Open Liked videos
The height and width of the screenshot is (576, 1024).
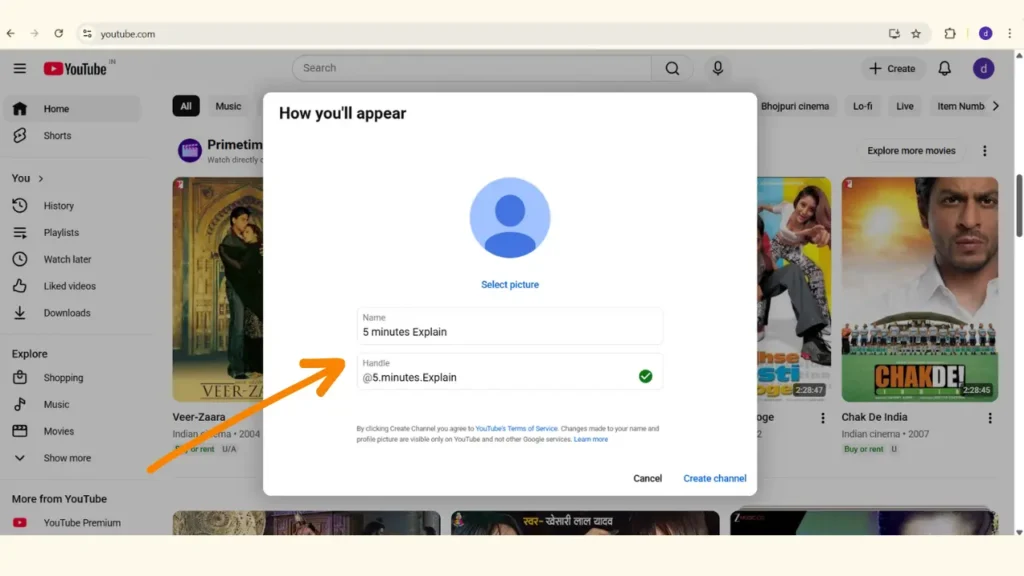coord(67,285)
